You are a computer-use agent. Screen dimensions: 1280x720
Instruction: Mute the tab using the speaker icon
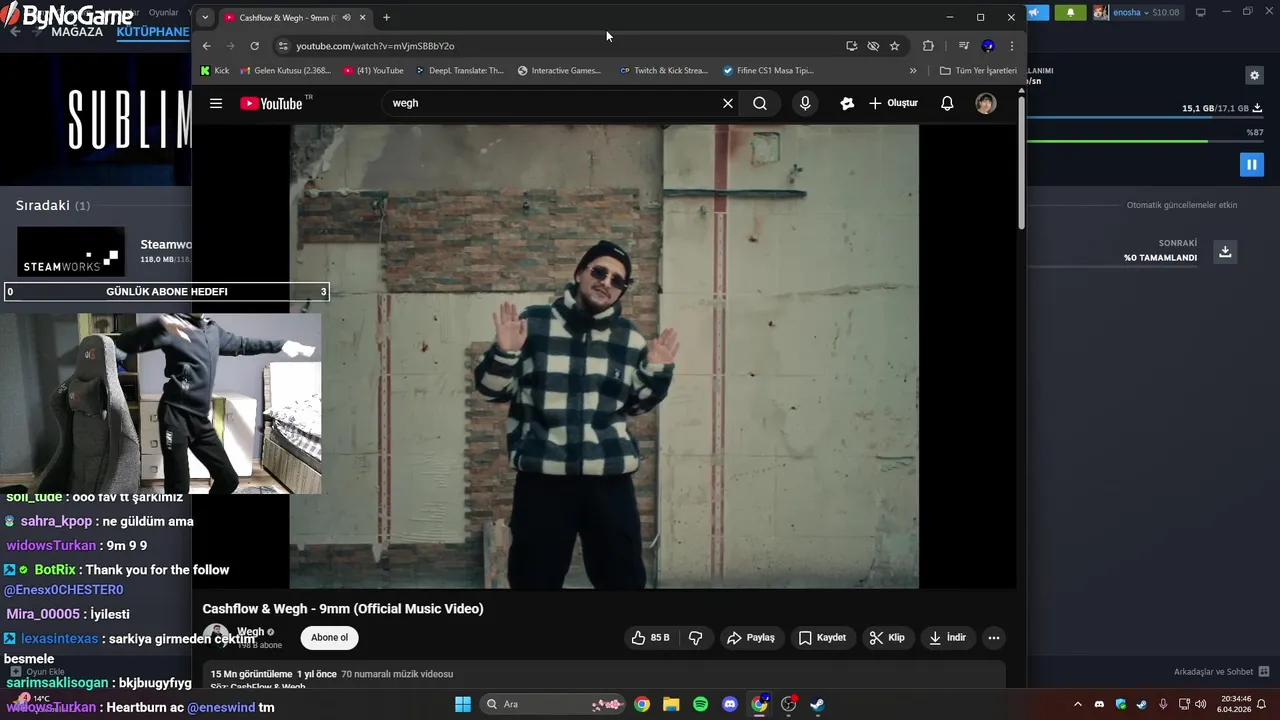coord(346,18)
